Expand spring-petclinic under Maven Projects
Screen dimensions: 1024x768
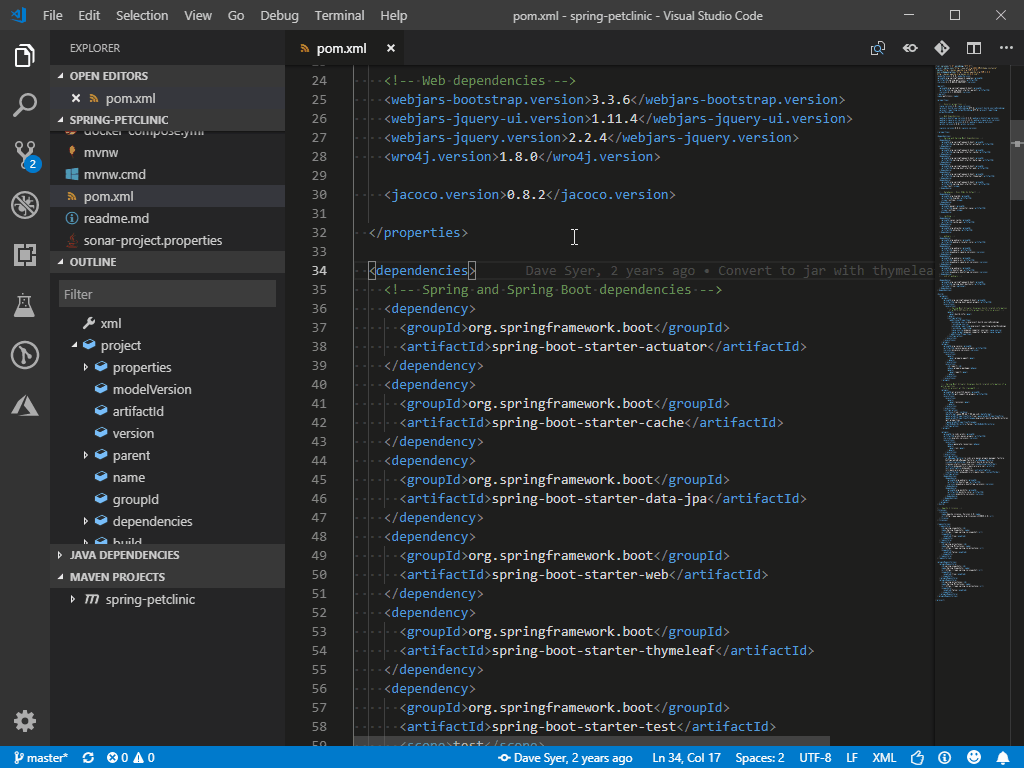[71, 599]
